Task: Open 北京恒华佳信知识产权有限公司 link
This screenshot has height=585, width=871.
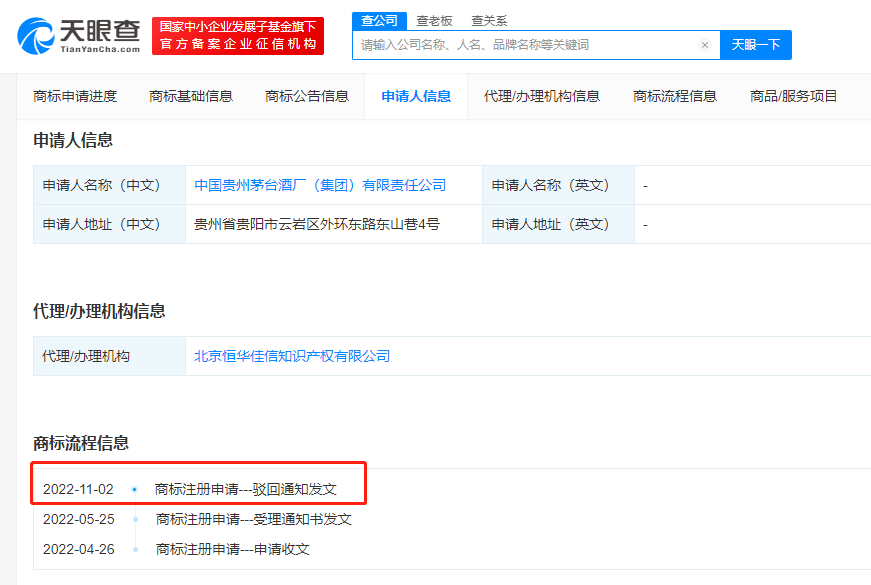Action: click(x=292, y=356)
